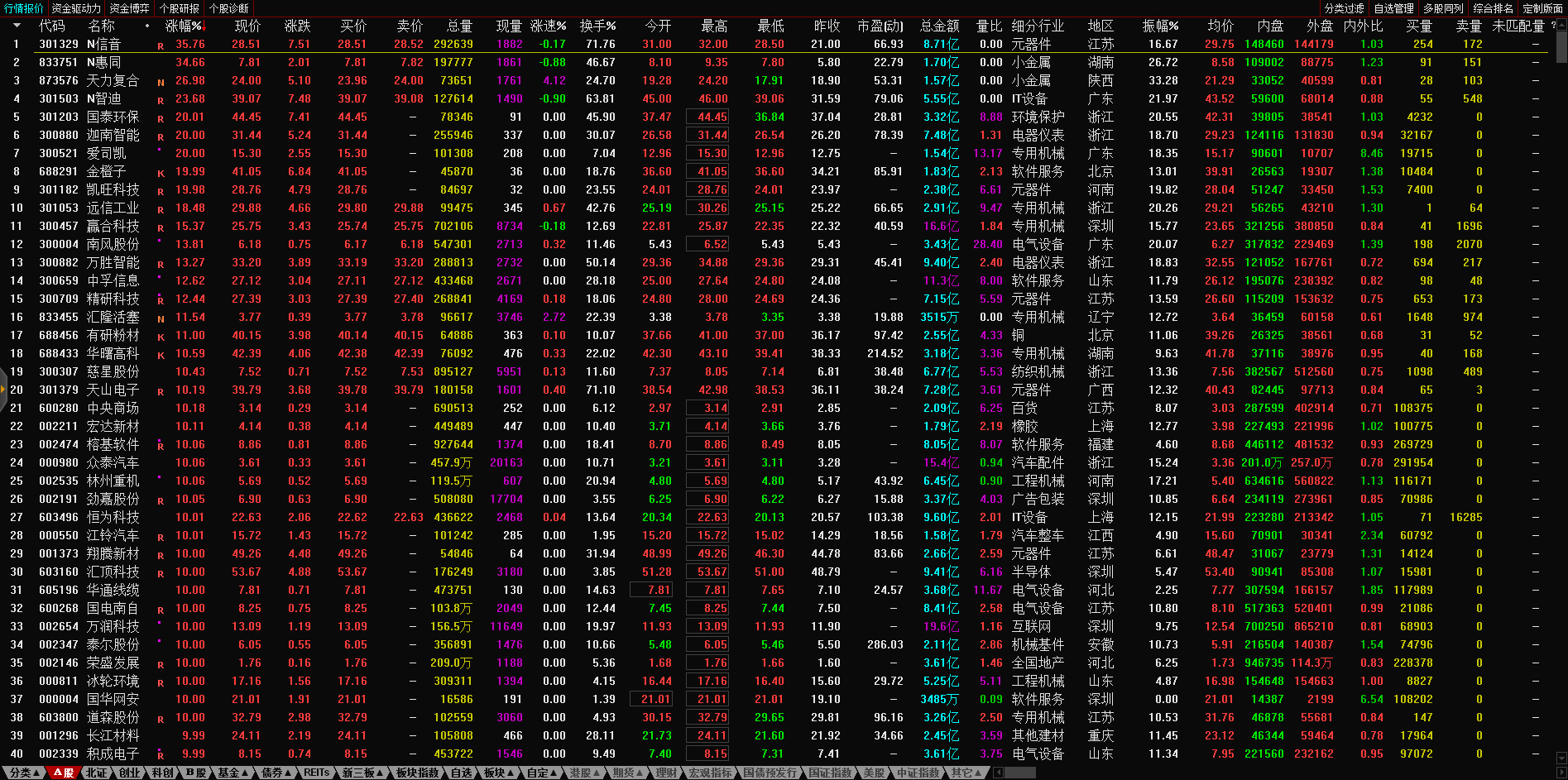This screenshot has height=780, width=1568.
Task: Click the R marker beside N信音
Action: [161, 45]
